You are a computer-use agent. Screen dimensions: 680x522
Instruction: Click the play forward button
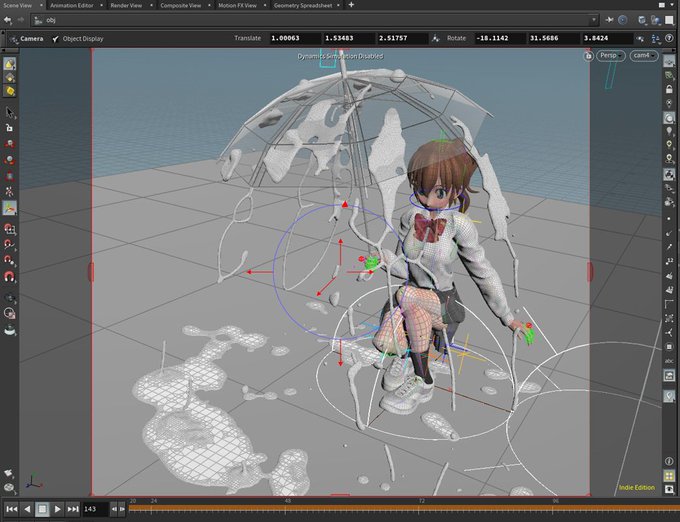coord(58,509)
